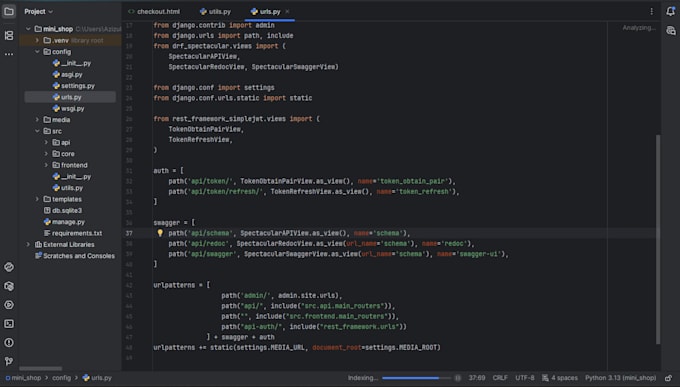Close the urls.py editor tab

coord(287,12)
